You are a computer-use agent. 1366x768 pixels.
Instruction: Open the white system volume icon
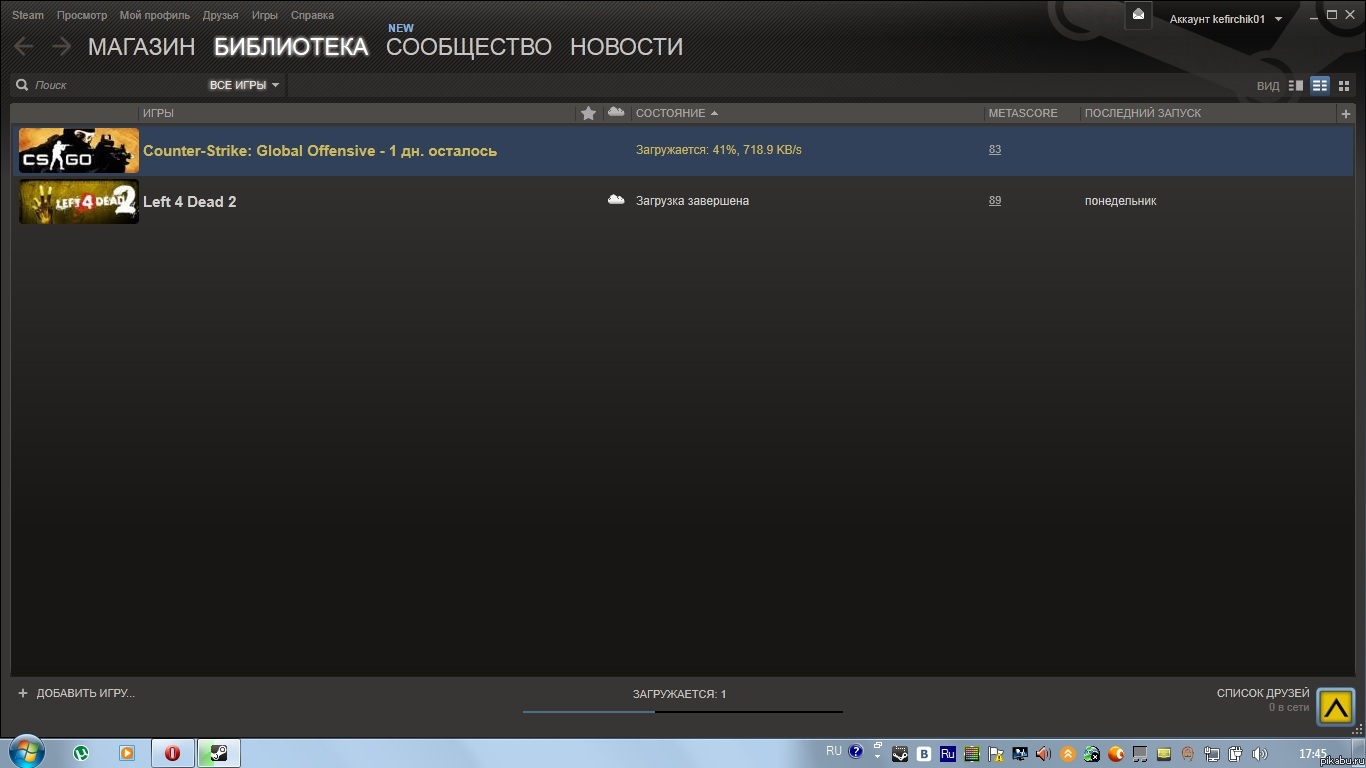click(1259, 754)
